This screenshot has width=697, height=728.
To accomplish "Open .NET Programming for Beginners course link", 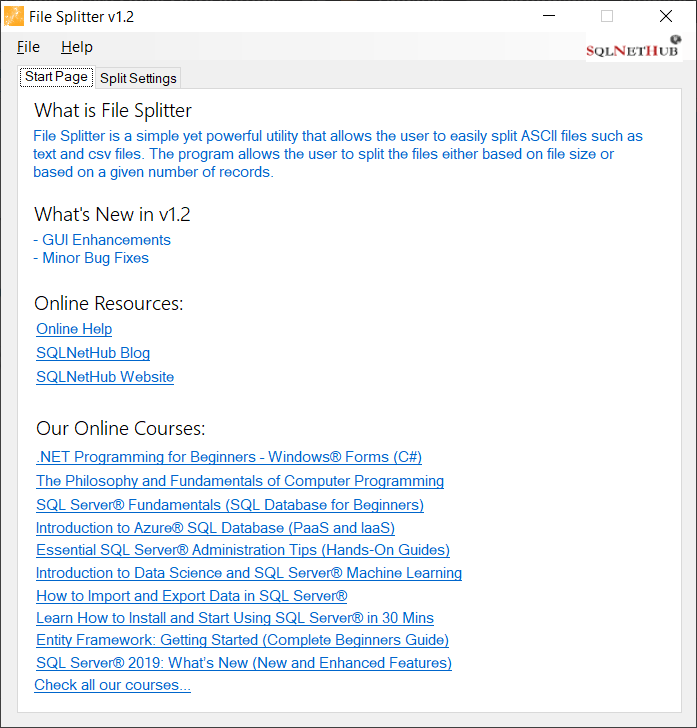I will (x=229, y=457).
